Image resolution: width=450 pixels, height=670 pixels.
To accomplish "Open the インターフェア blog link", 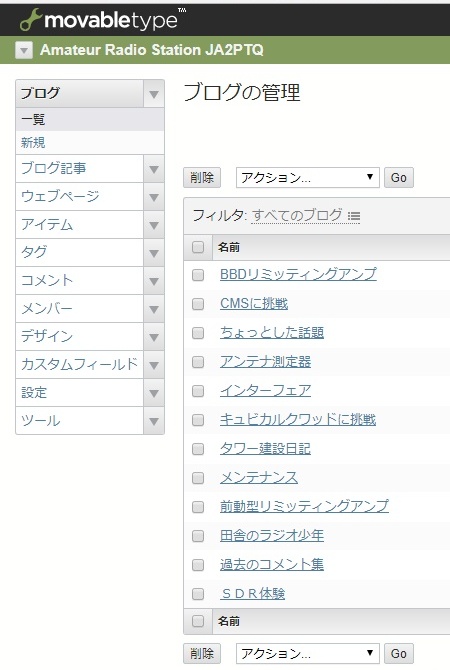I will click(x=265, y=391).
